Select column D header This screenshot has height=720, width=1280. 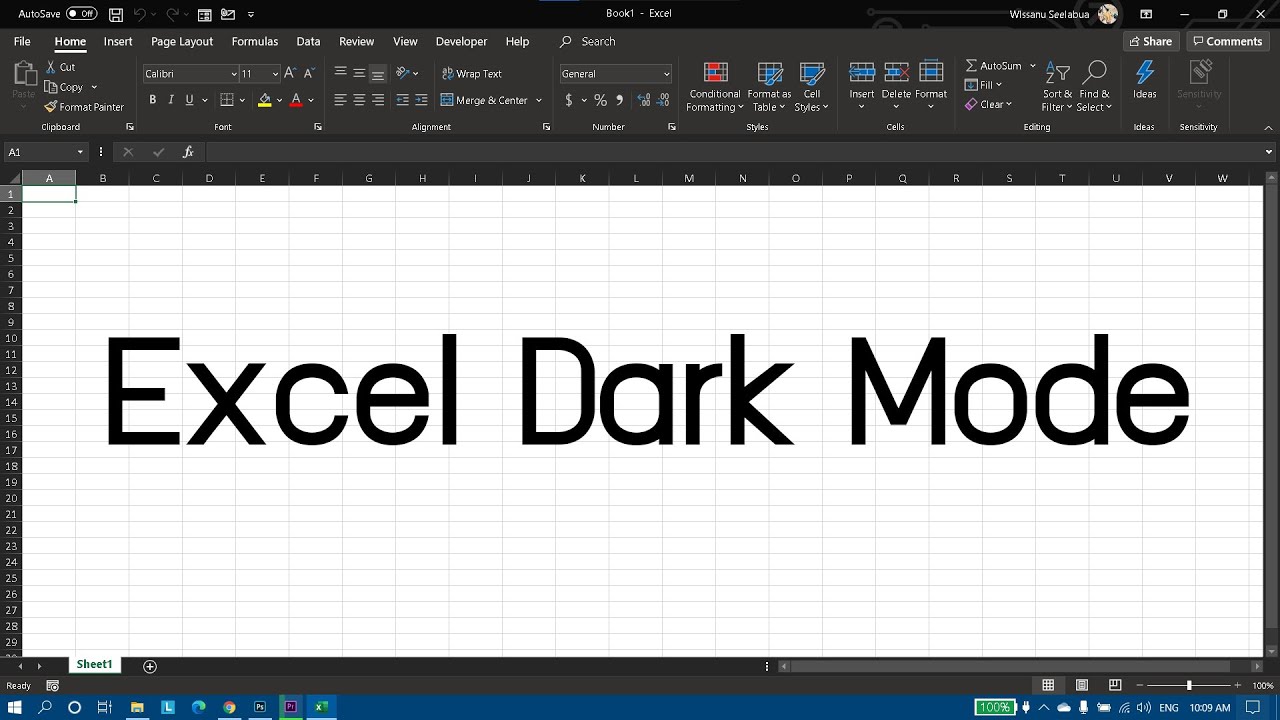click(x=209, y=178)
